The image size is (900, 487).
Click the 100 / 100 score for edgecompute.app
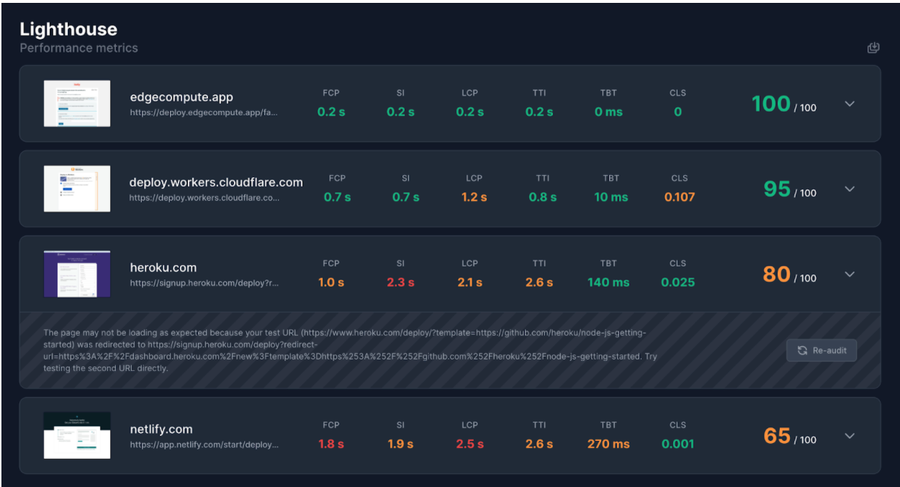click(784, 104)
